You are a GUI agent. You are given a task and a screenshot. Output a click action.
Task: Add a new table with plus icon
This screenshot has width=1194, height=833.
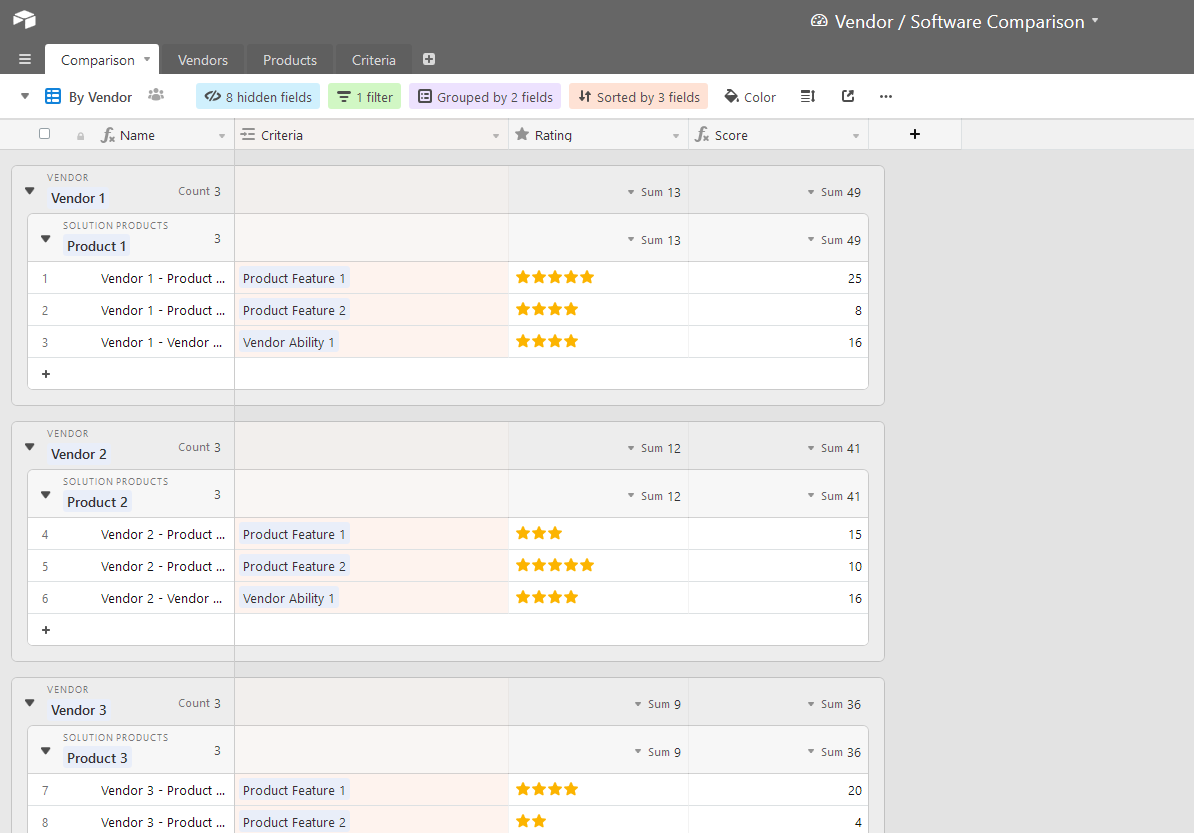click(x=429, y=60)
